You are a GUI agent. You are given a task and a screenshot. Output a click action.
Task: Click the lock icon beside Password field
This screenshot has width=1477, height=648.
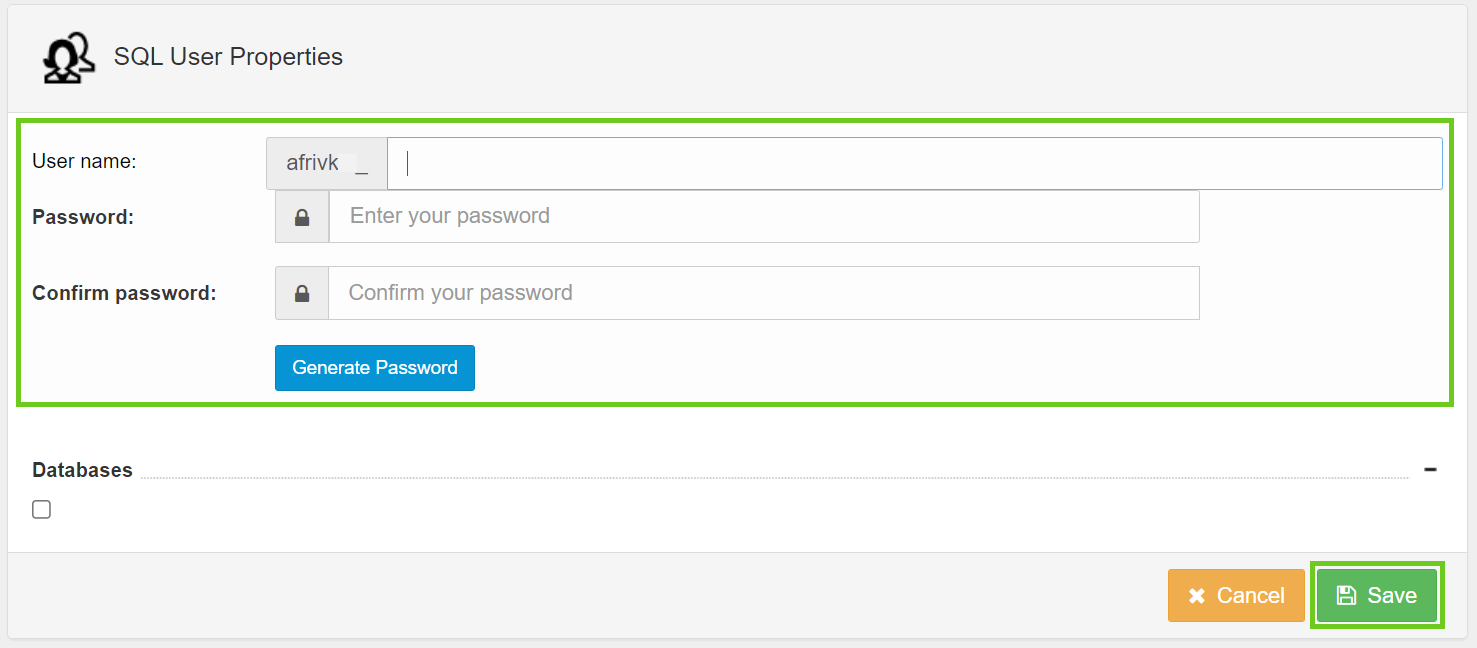[x=302, y=217]
